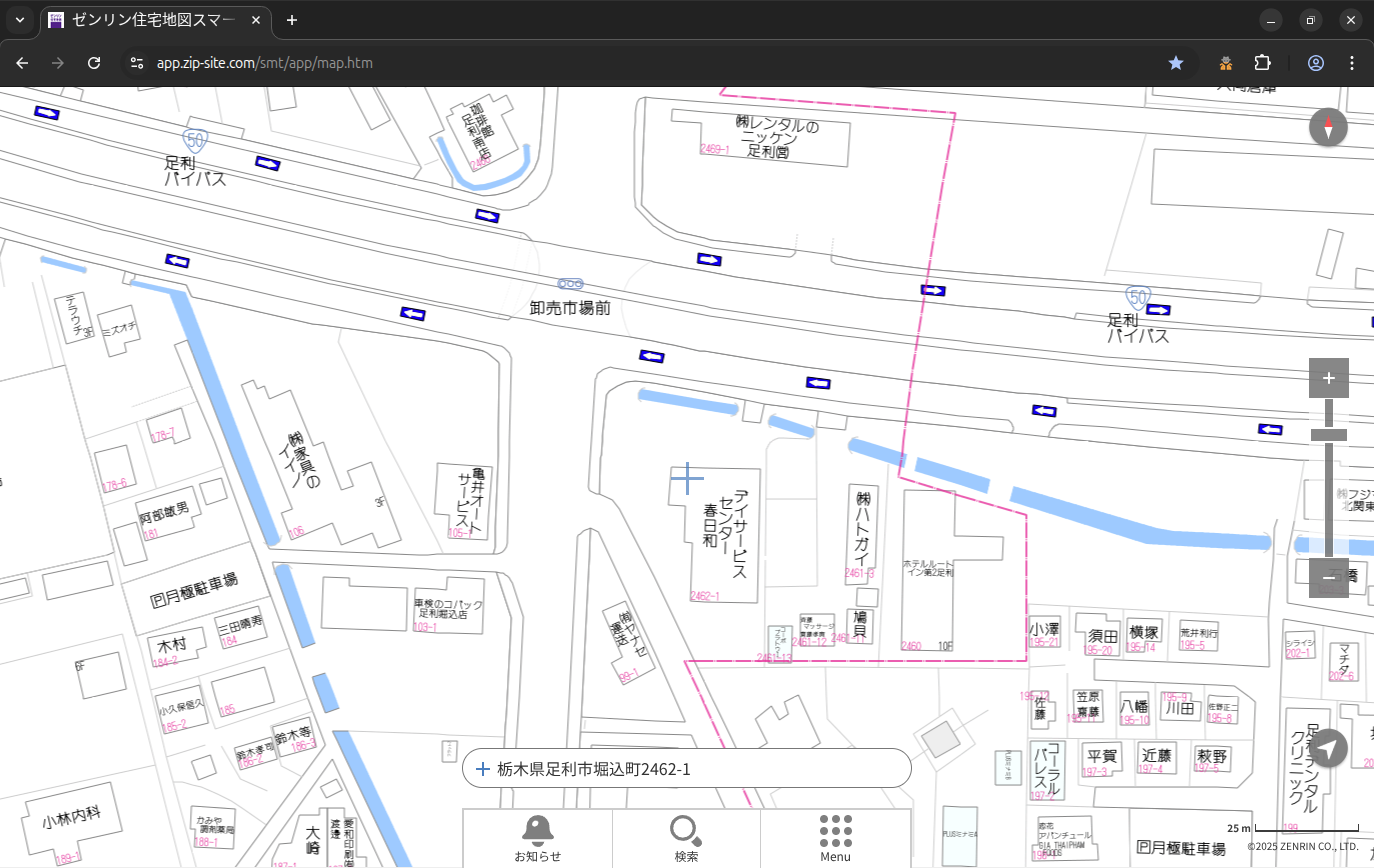
Task: Open the Chrome profile avatar
Action: 1315,63
